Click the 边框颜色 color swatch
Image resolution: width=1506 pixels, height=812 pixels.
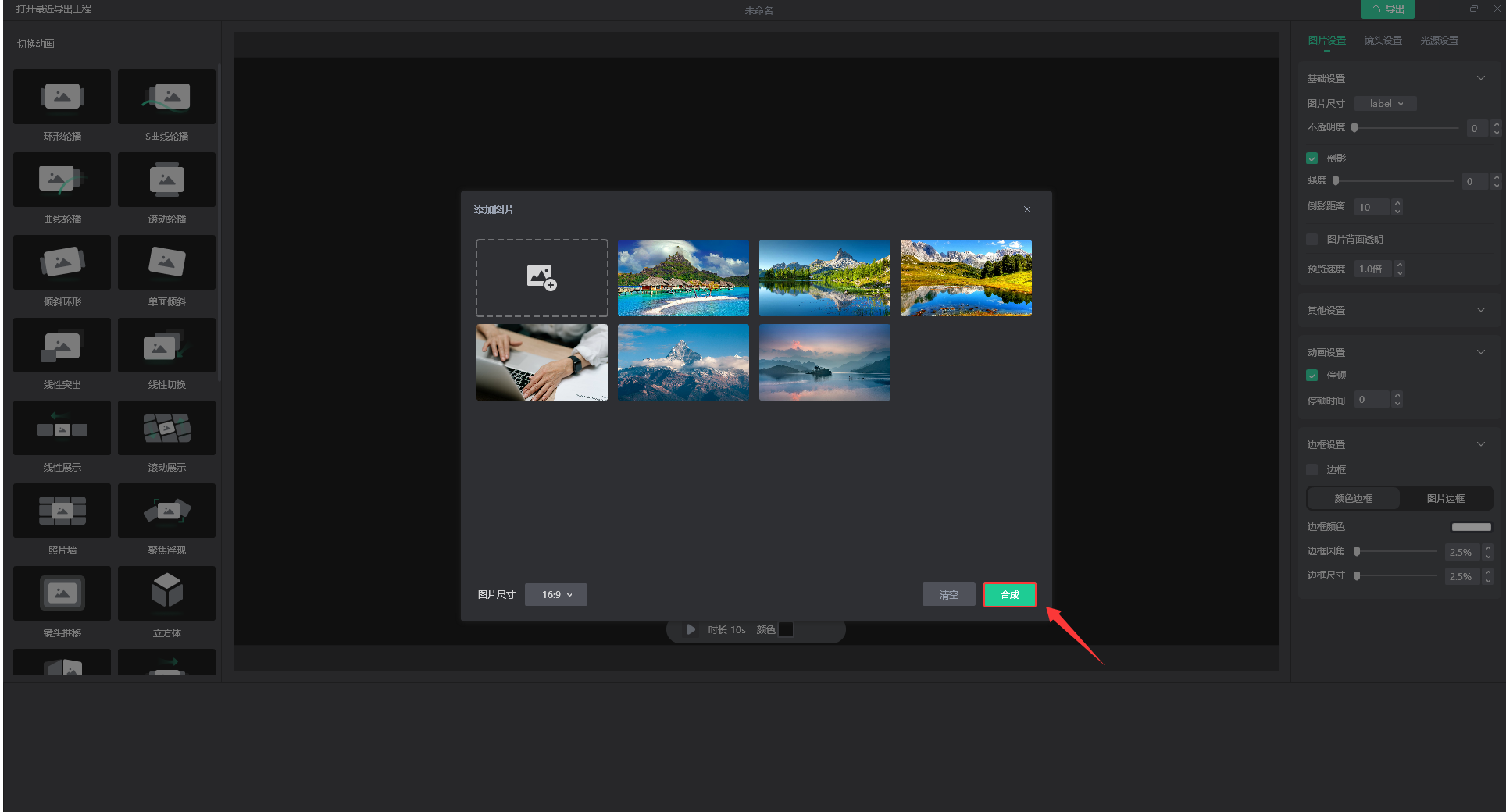(1471, 527)
